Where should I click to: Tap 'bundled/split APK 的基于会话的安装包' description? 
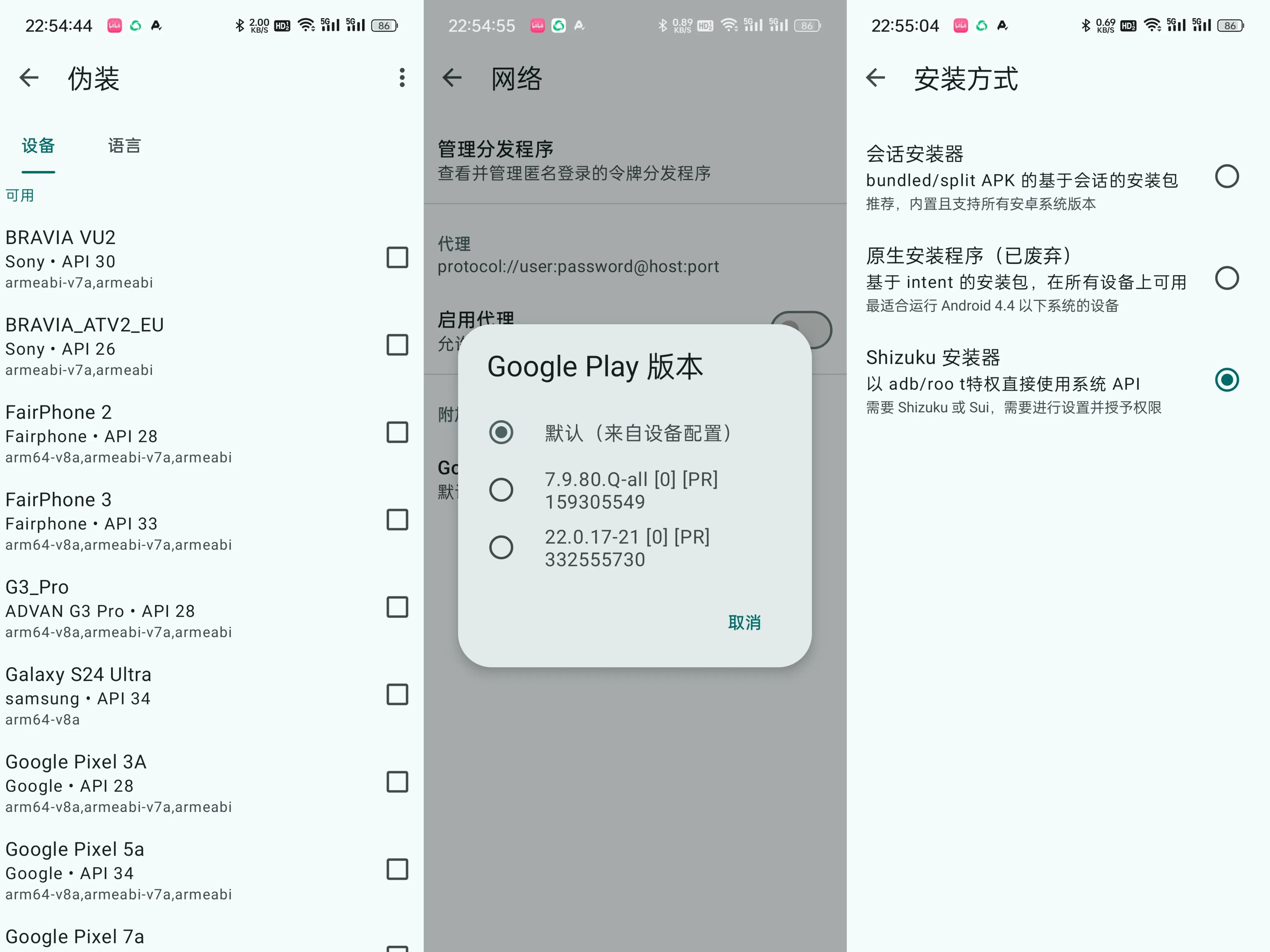(1022, 180)
